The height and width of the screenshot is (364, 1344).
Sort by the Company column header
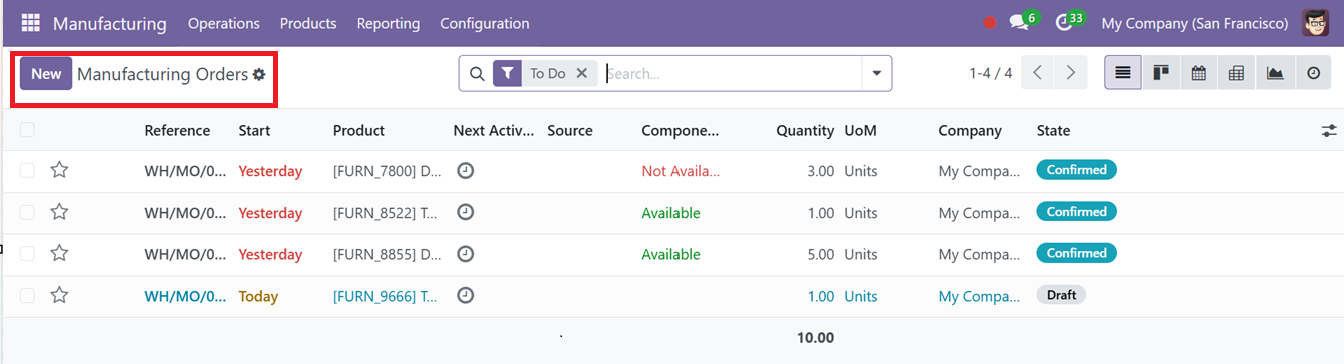[x=970, y=130]
